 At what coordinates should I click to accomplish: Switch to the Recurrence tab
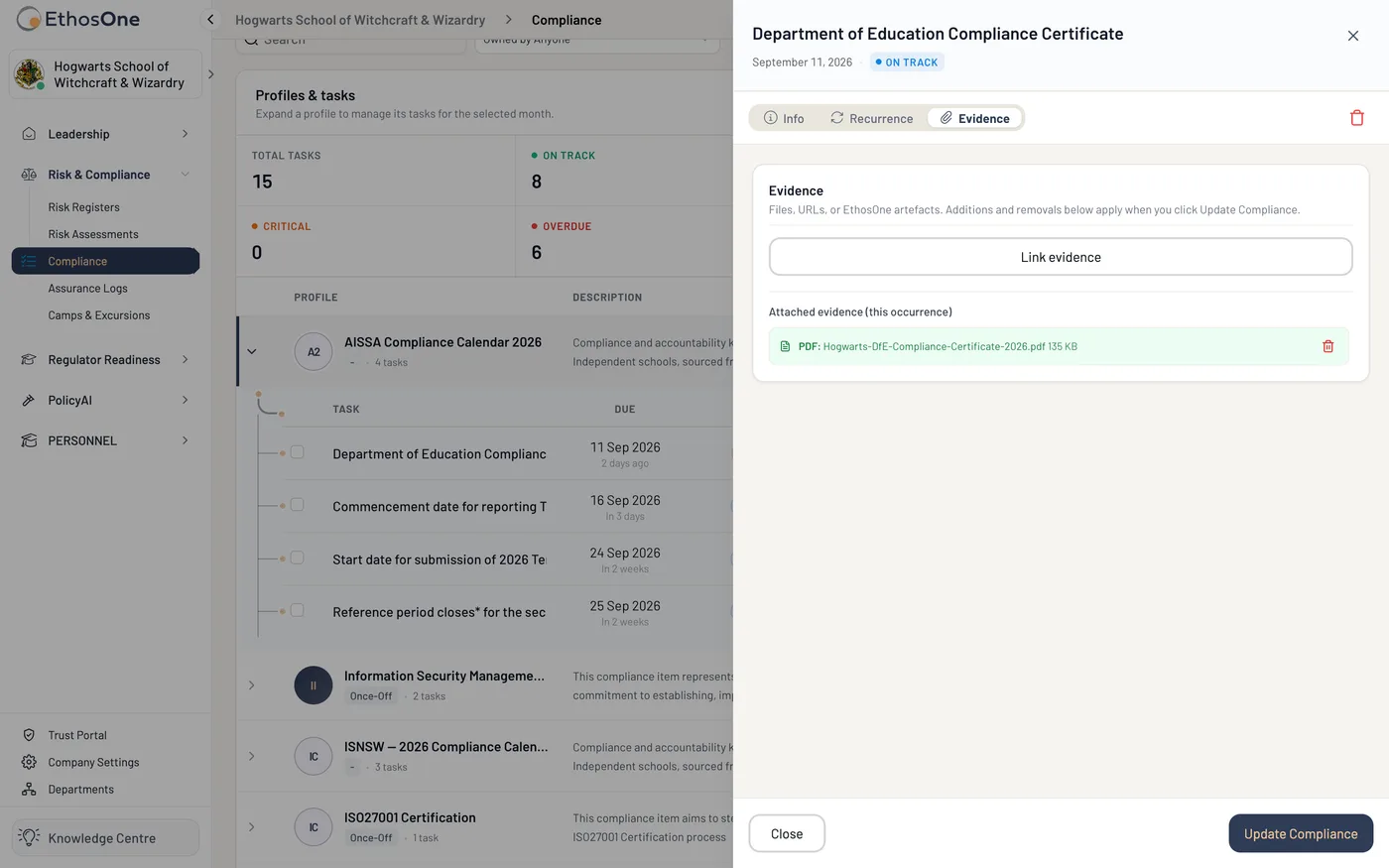[871, 118]
